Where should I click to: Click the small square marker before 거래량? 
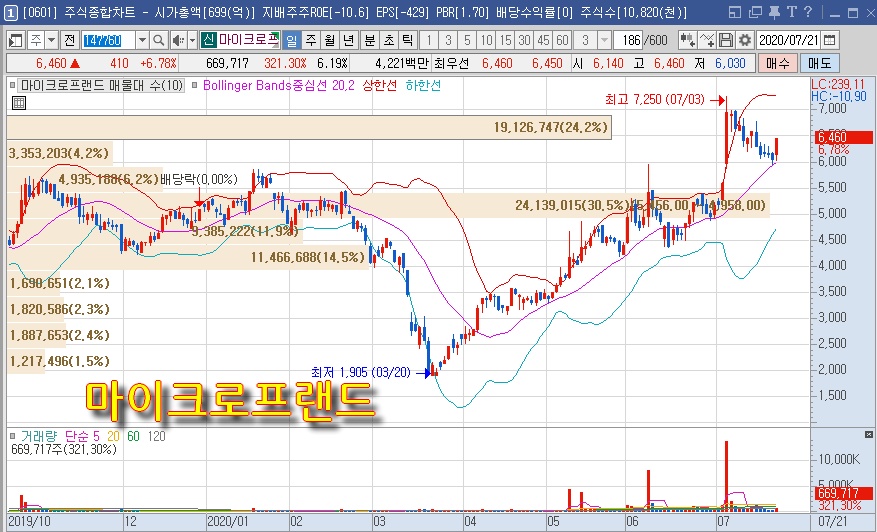[12, 436]
